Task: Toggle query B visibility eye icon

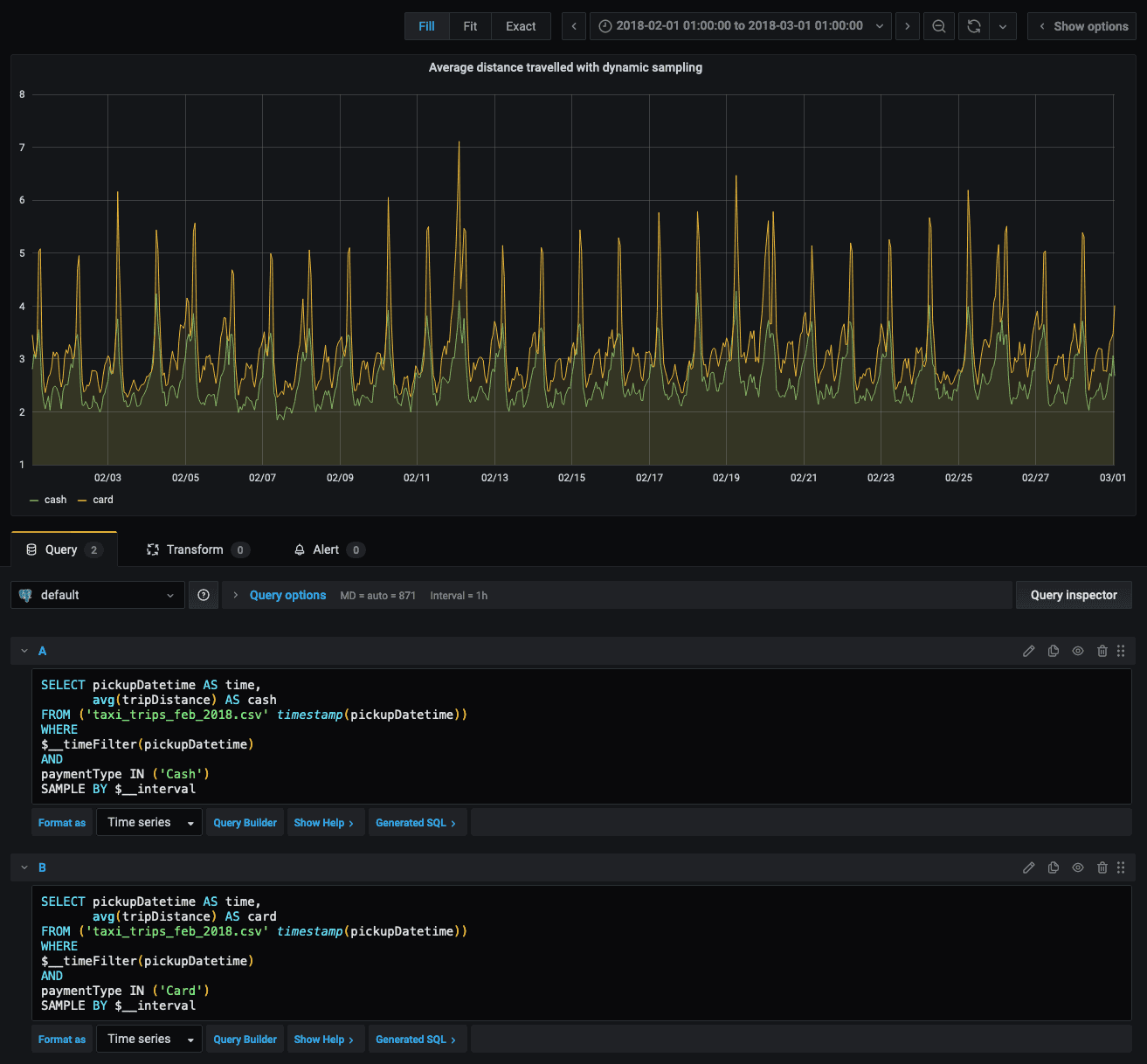Action: (x=1078, y=867)
